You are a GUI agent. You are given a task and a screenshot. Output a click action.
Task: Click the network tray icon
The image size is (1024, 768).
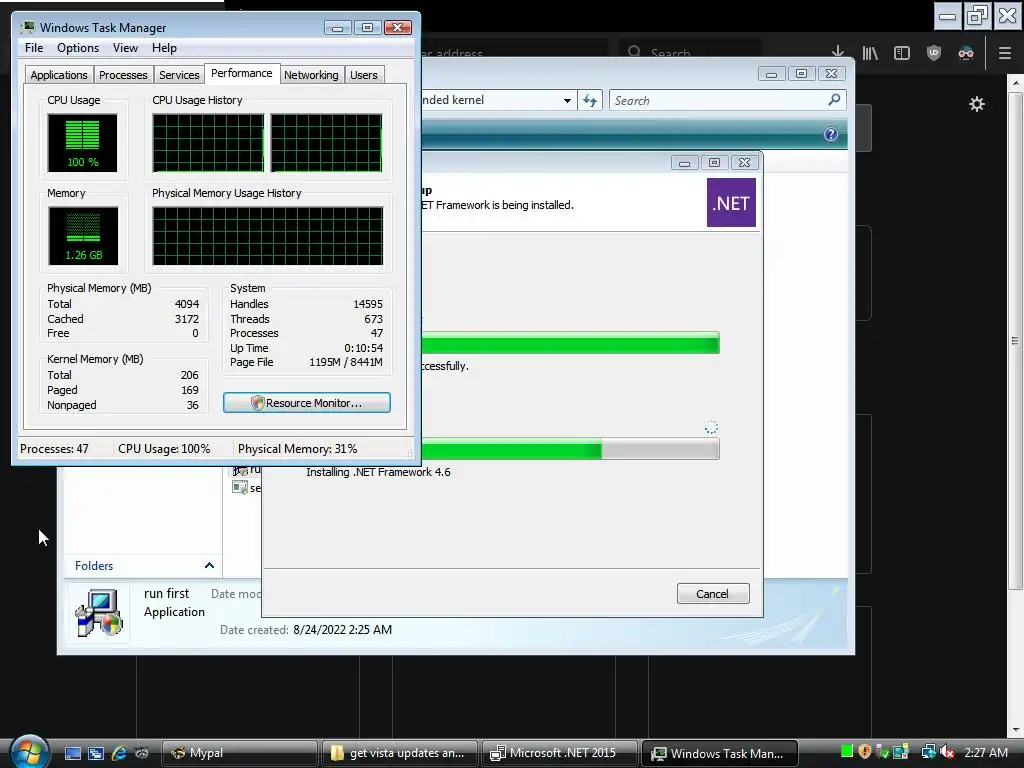[x=928, y=752]
